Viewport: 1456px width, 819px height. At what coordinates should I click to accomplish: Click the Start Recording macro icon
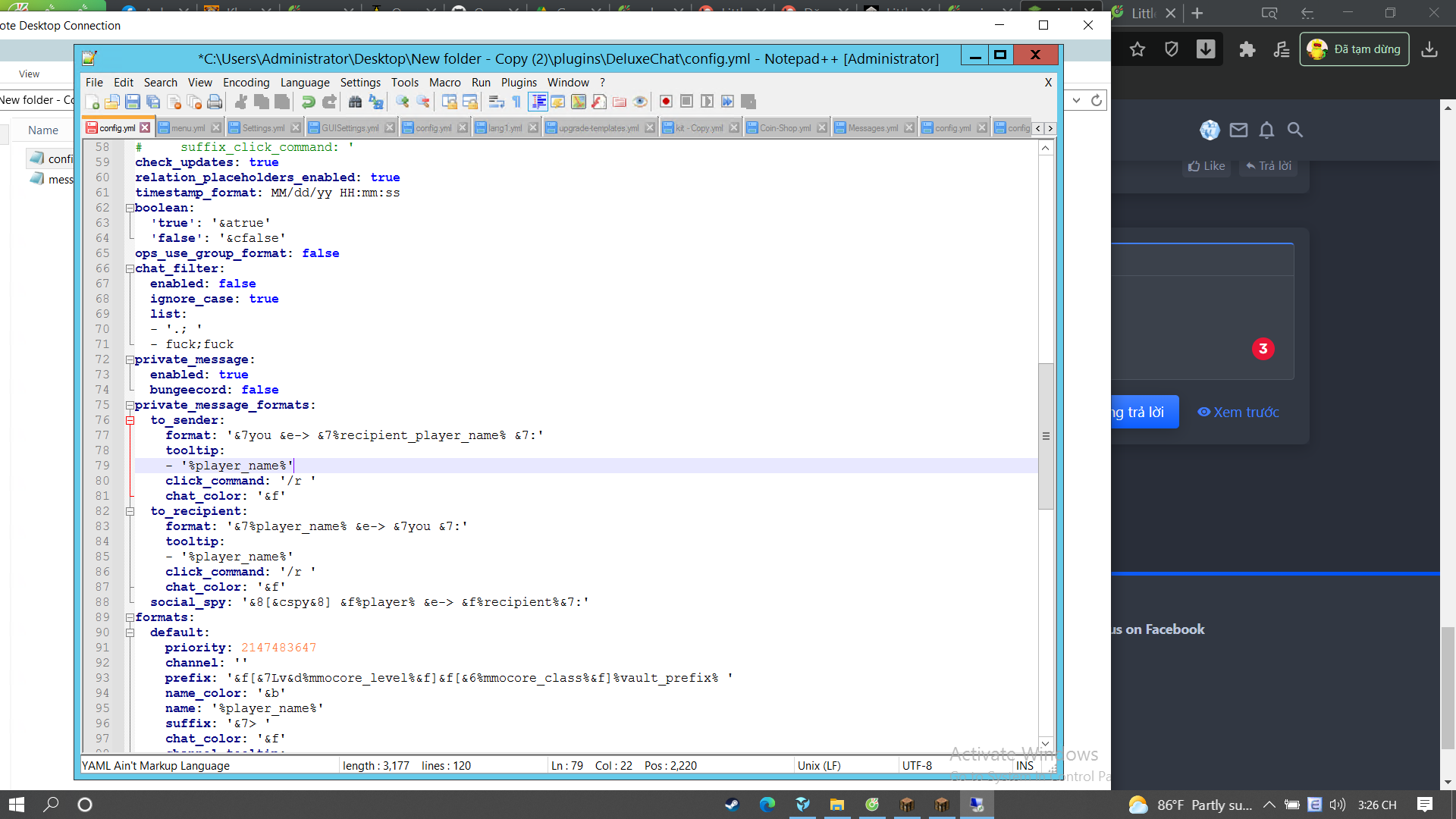point(666,102)
